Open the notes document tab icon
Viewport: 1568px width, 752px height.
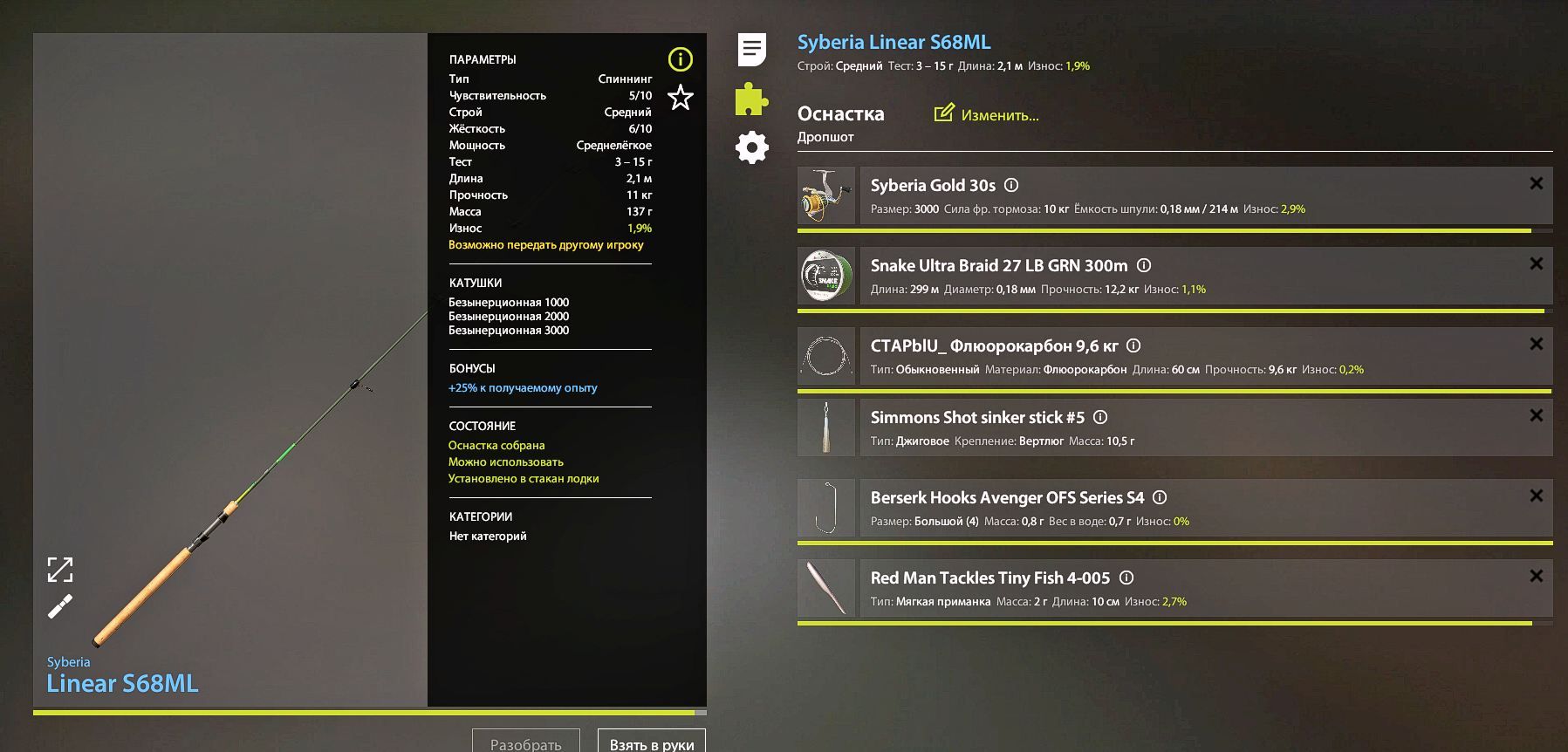(x=751, y=50)
